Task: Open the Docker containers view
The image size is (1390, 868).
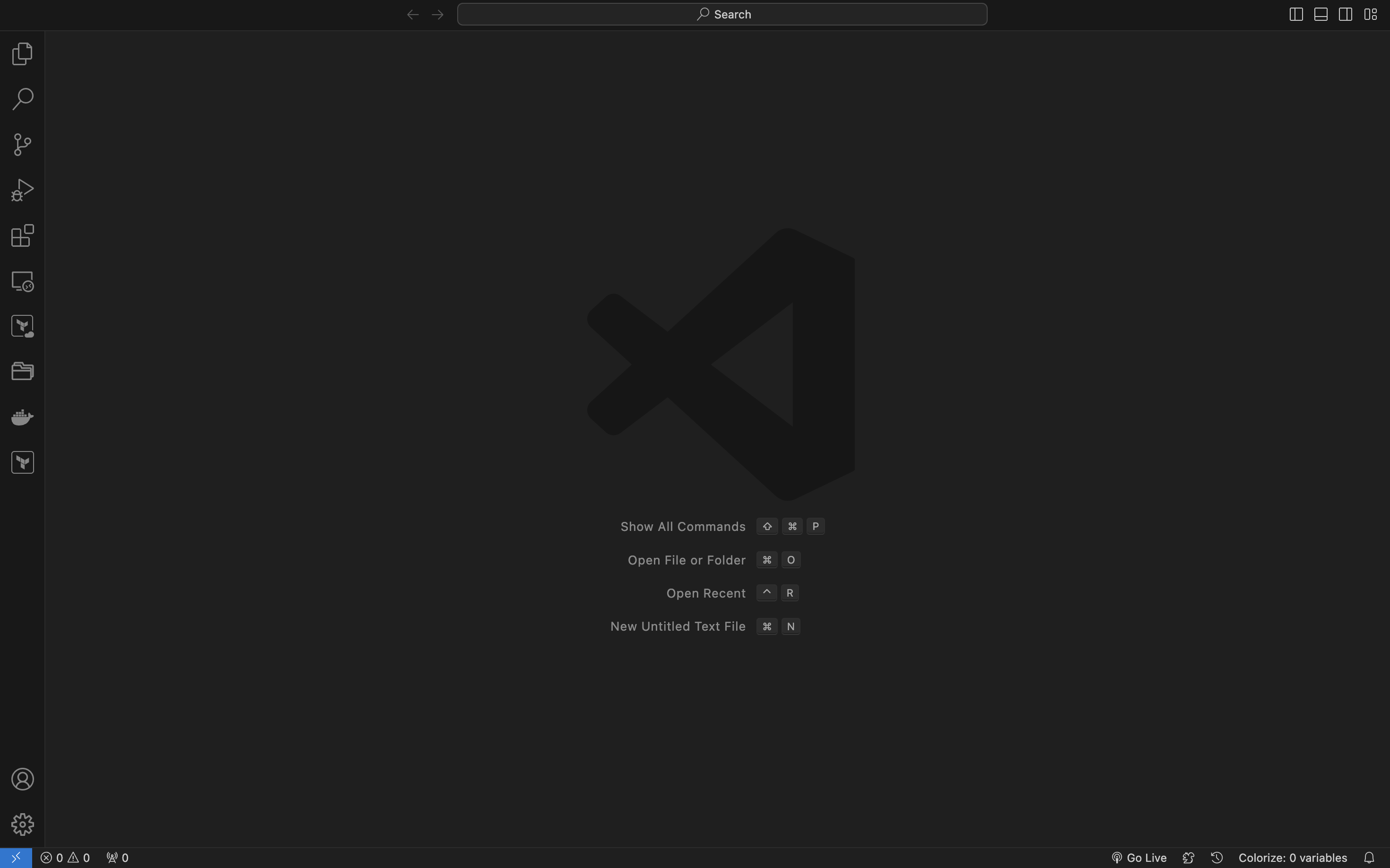Action: (22, 417)
